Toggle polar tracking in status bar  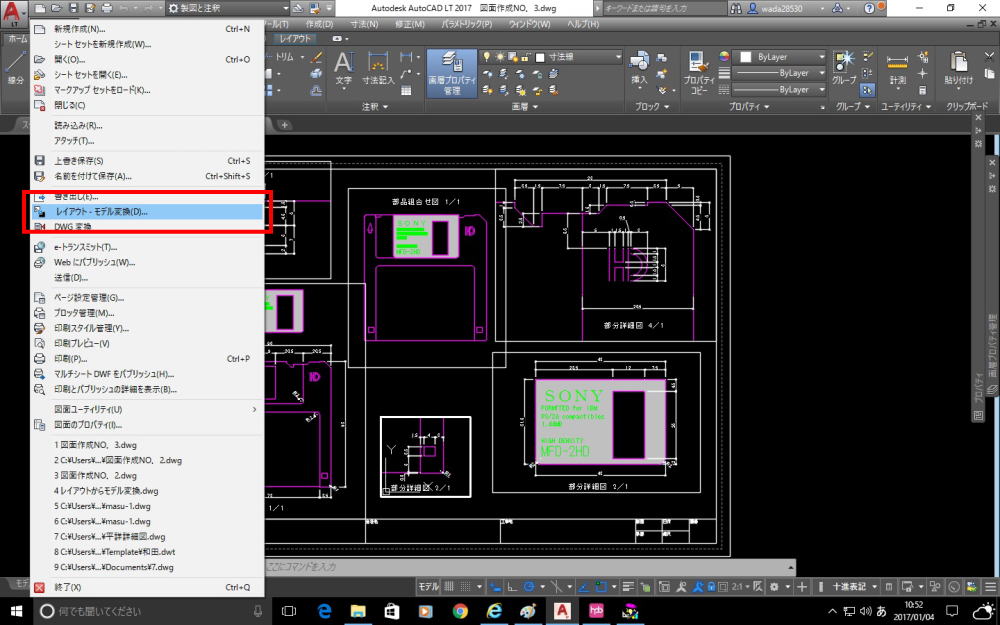pyautogui.click(x=530, y=587)
